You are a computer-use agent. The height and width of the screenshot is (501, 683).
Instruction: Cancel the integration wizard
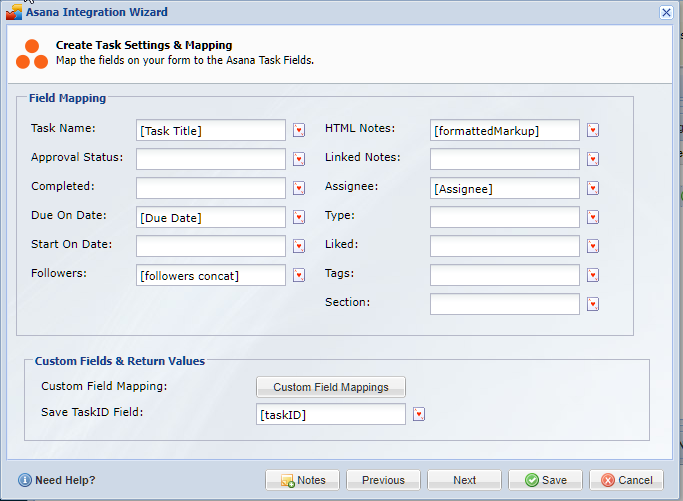[626, 480]
